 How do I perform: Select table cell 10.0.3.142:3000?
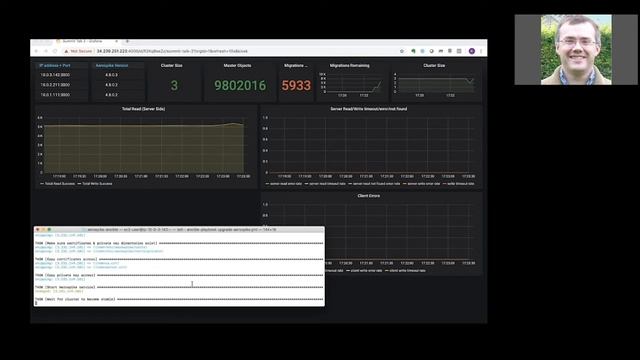click(x=55, y=75)
